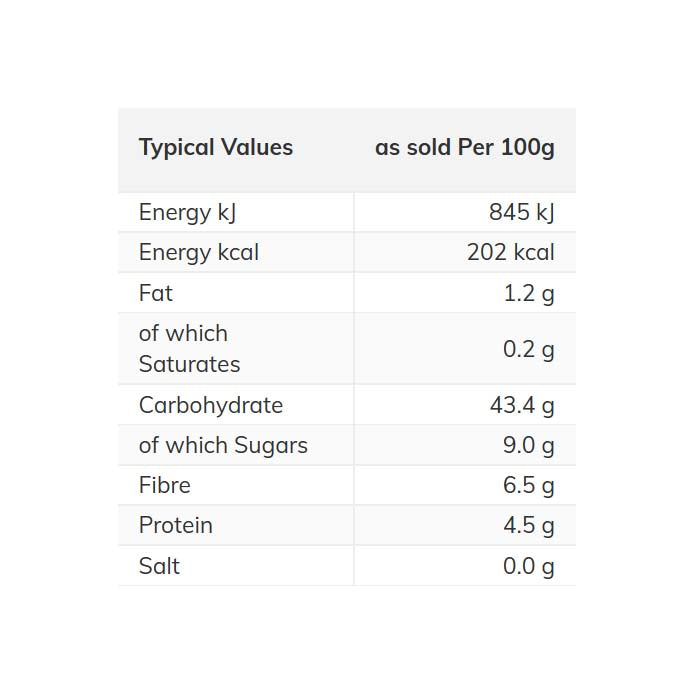Select the Energy kJ row label

click(x=187, y=212)
